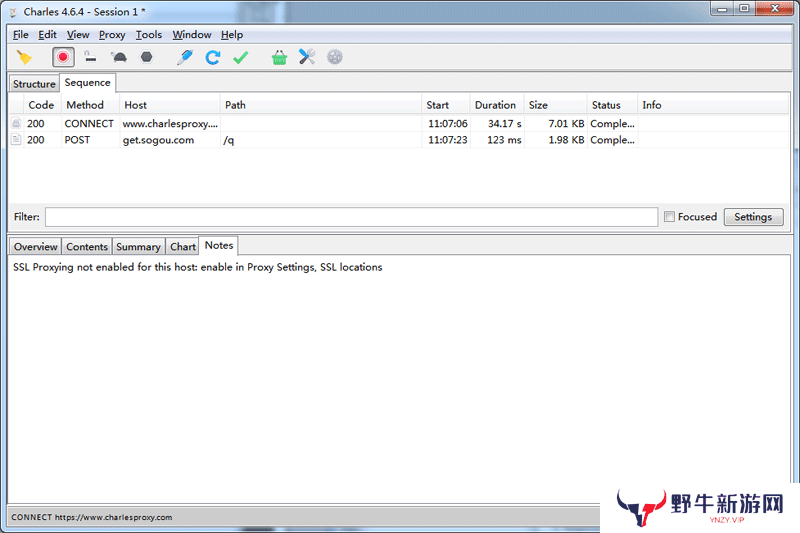Switch to the Structure tab
800x533 pixels.
coord(34,84)
